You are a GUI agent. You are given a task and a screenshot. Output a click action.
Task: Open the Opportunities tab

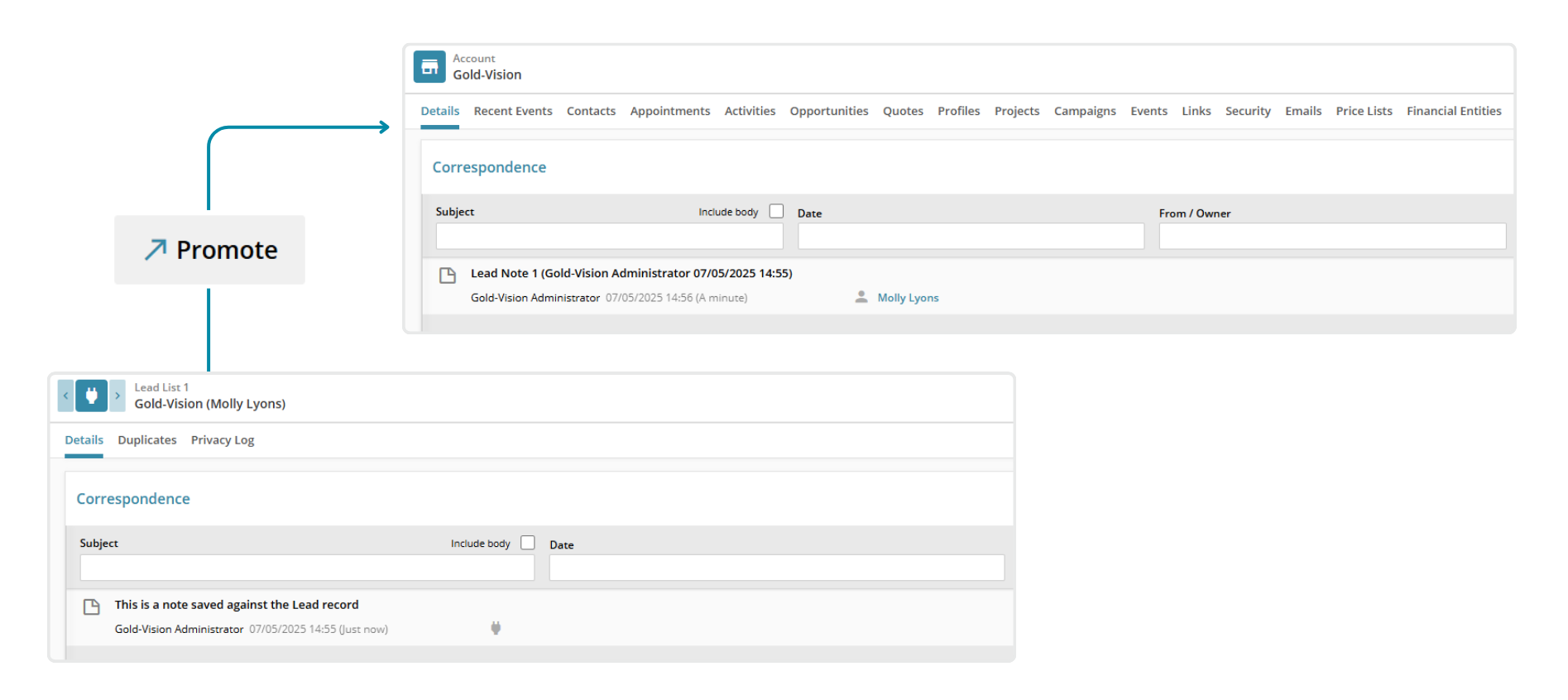828,111
